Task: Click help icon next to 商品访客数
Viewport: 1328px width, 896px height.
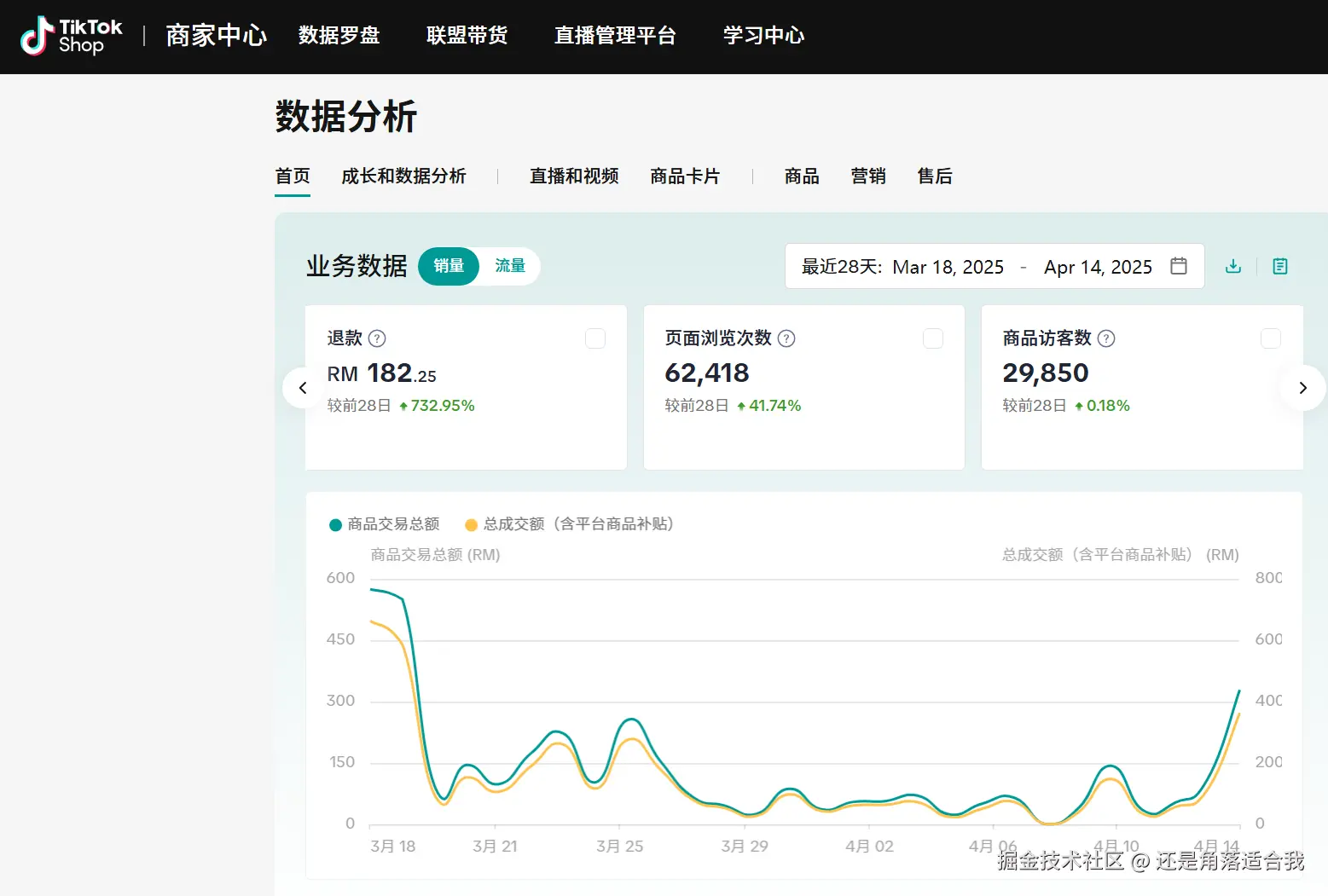Action: pyautogui.click(x=1106, y=338)
